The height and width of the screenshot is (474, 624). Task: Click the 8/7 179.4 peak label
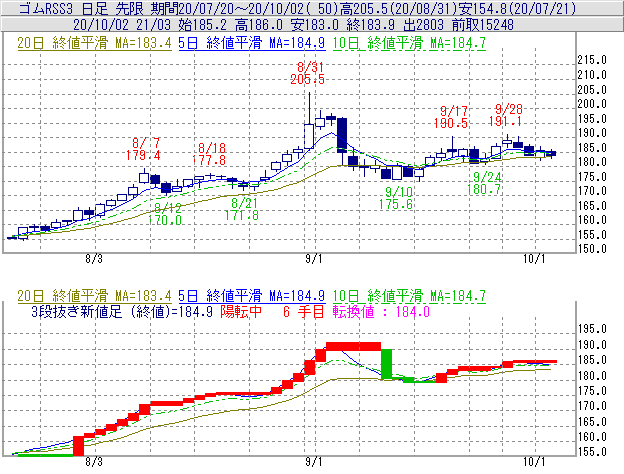click(x=143, y=149)
